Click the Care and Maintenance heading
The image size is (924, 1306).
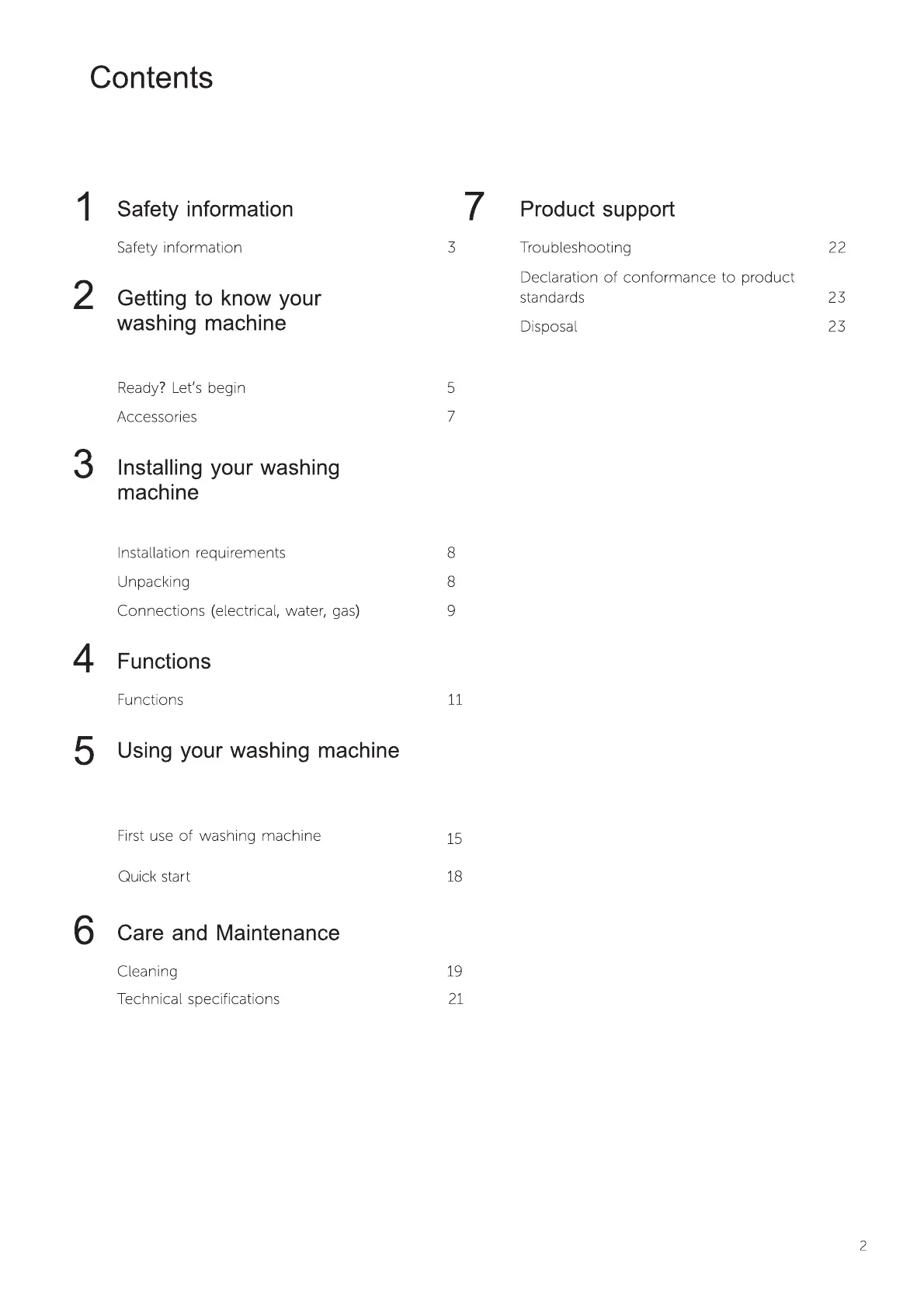pyautogui.click(x=228, y=933)
